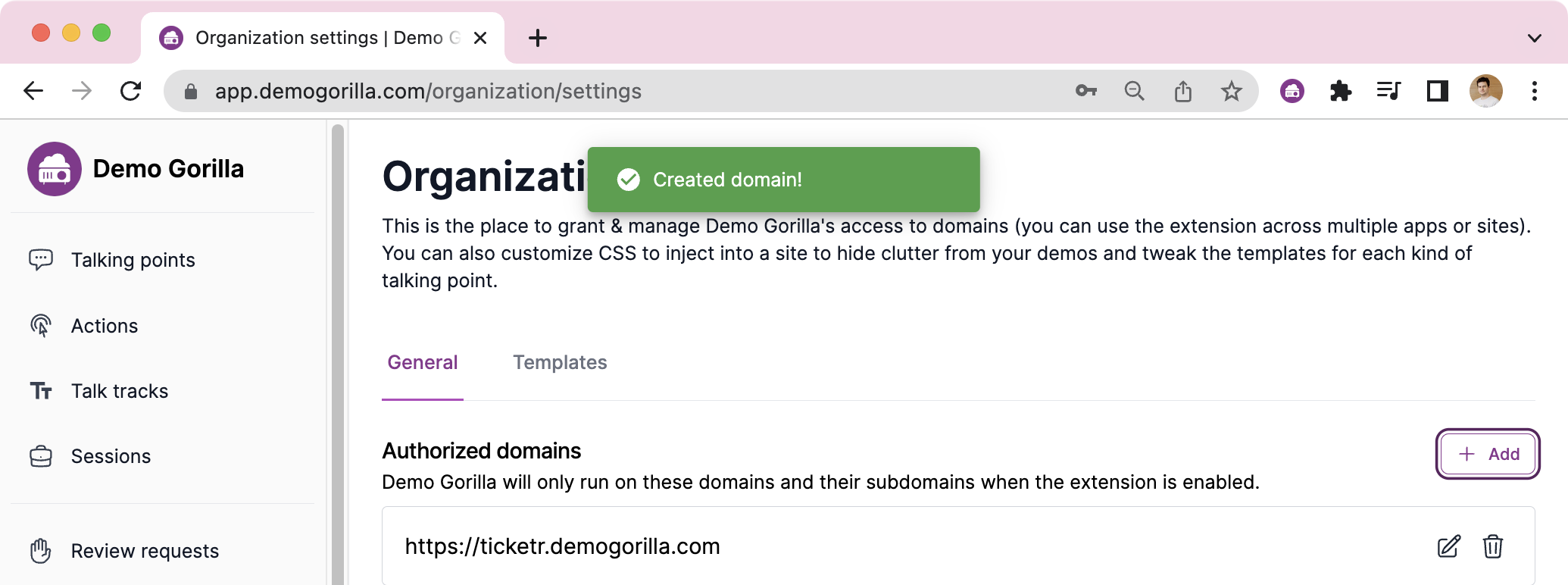The height and width of the screenshot is (585, 1568).
Task: Open Chrome's three-dot menu
Action: [x=1535, y=91]
